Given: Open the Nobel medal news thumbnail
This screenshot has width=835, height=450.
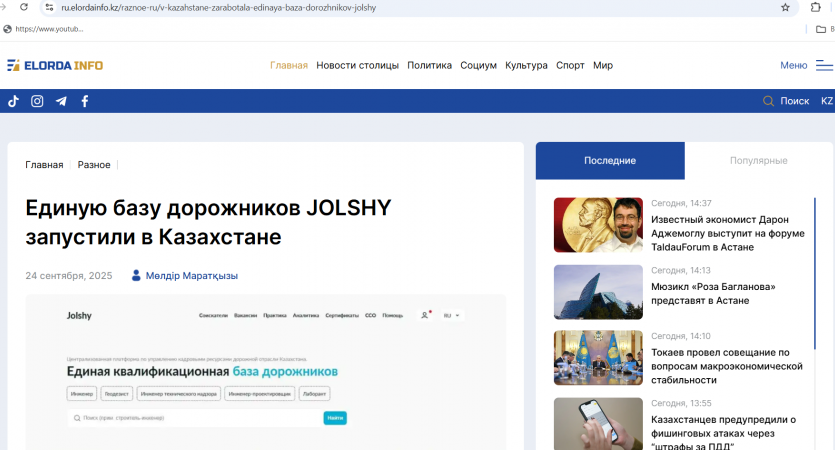Looking at the screenshot, I should click(x=598, y=225).
